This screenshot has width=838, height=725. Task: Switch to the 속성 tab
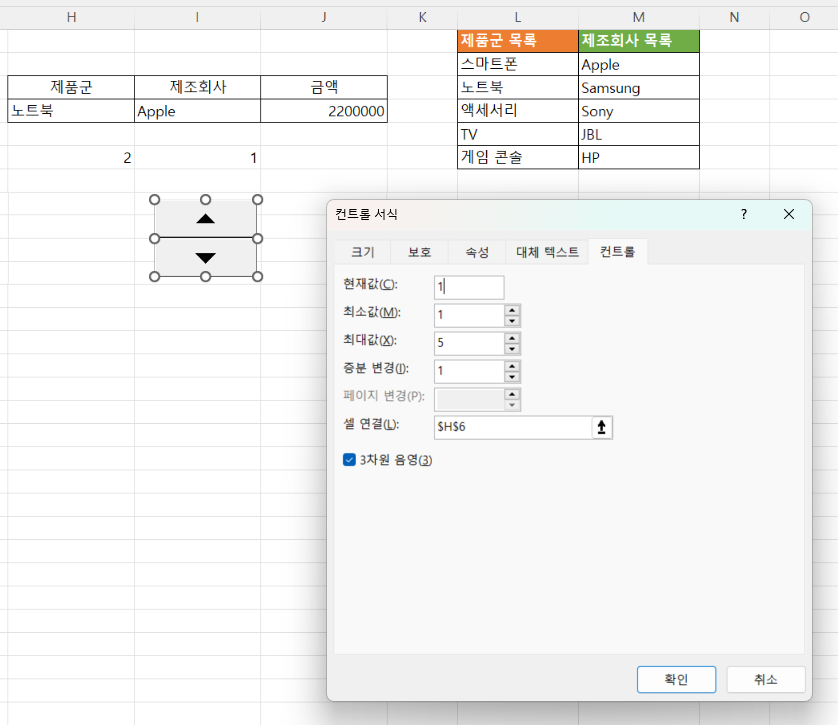click(x=477, y=252)
